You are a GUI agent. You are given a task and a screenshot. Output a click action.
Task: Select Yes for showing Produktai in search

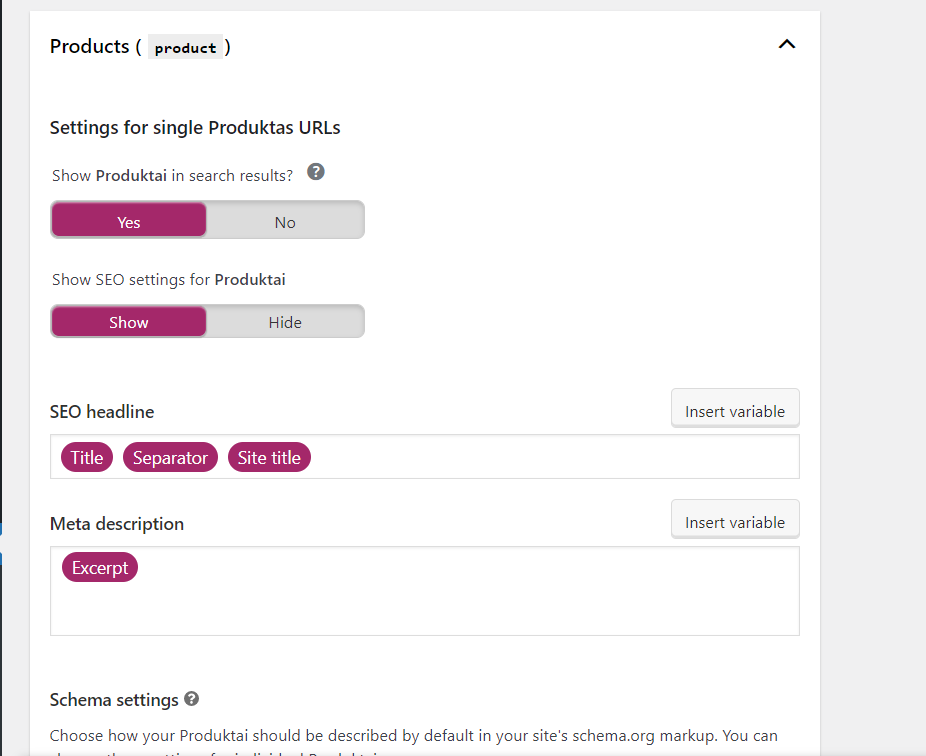click(x=129, y=221)
